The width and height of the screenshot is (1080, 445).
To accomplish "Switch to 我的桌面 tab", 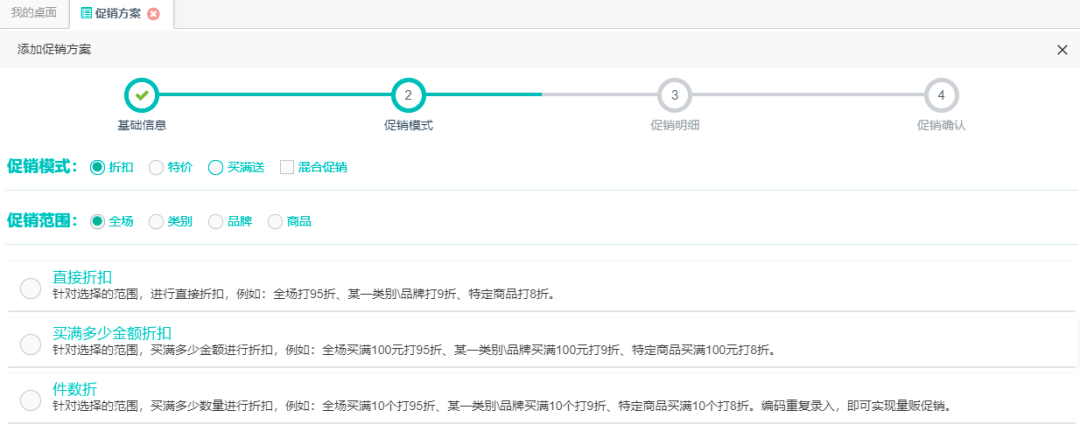I will click(33, 14).
